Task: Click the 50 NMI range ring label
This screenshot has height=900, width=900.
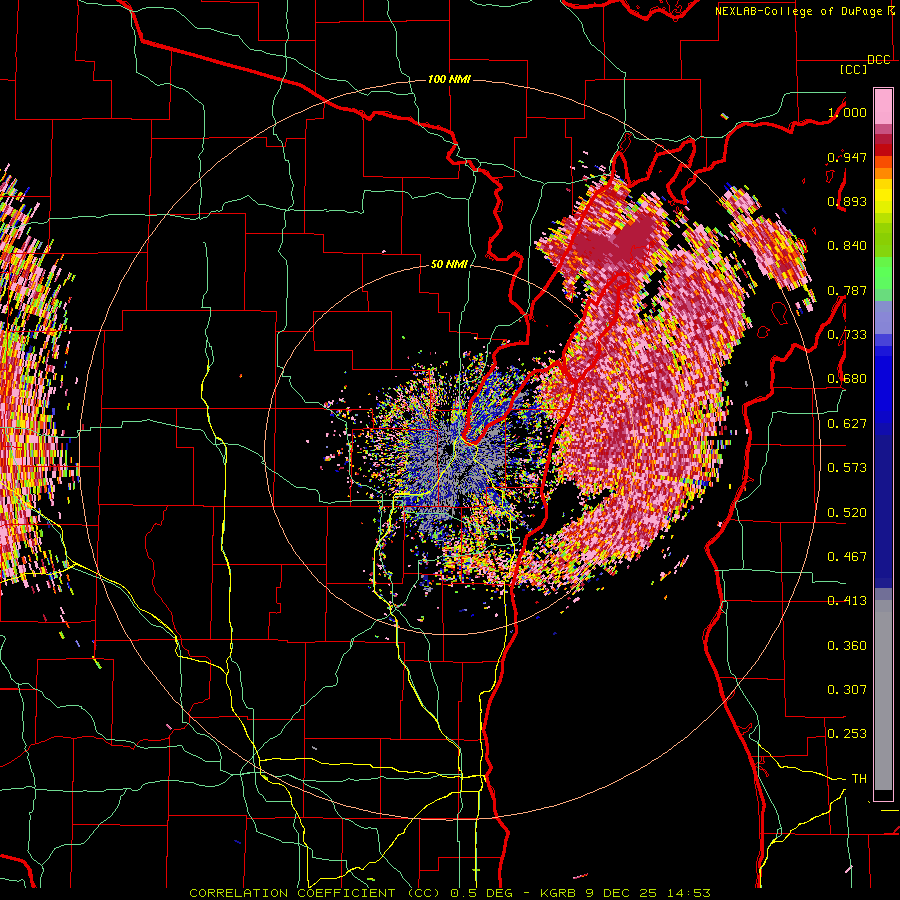Action: coord(449,265)
